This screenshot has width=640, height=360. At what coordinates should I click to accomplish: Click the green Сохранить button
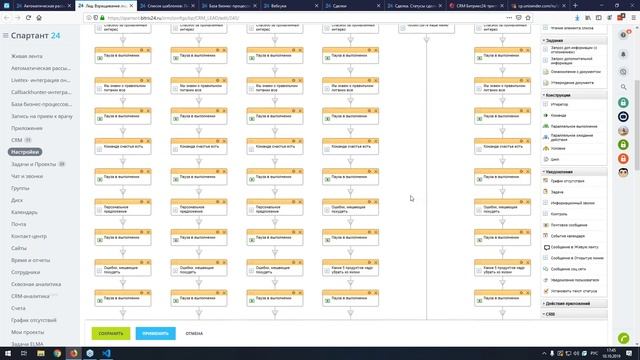111,333
